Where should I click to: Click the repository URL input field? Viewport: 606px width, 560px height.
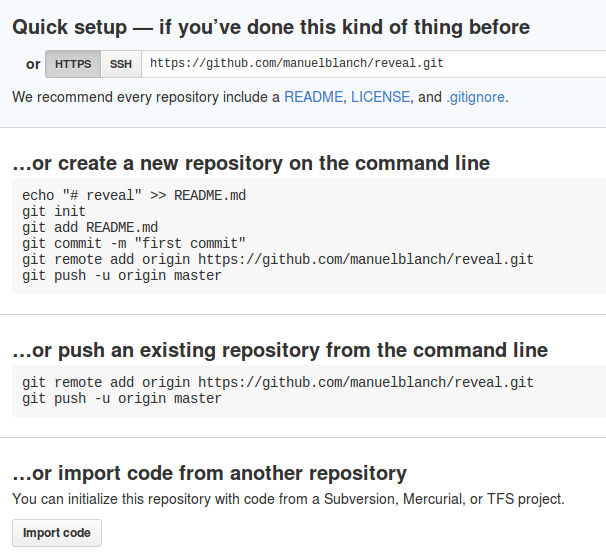(x=374, y=64)
